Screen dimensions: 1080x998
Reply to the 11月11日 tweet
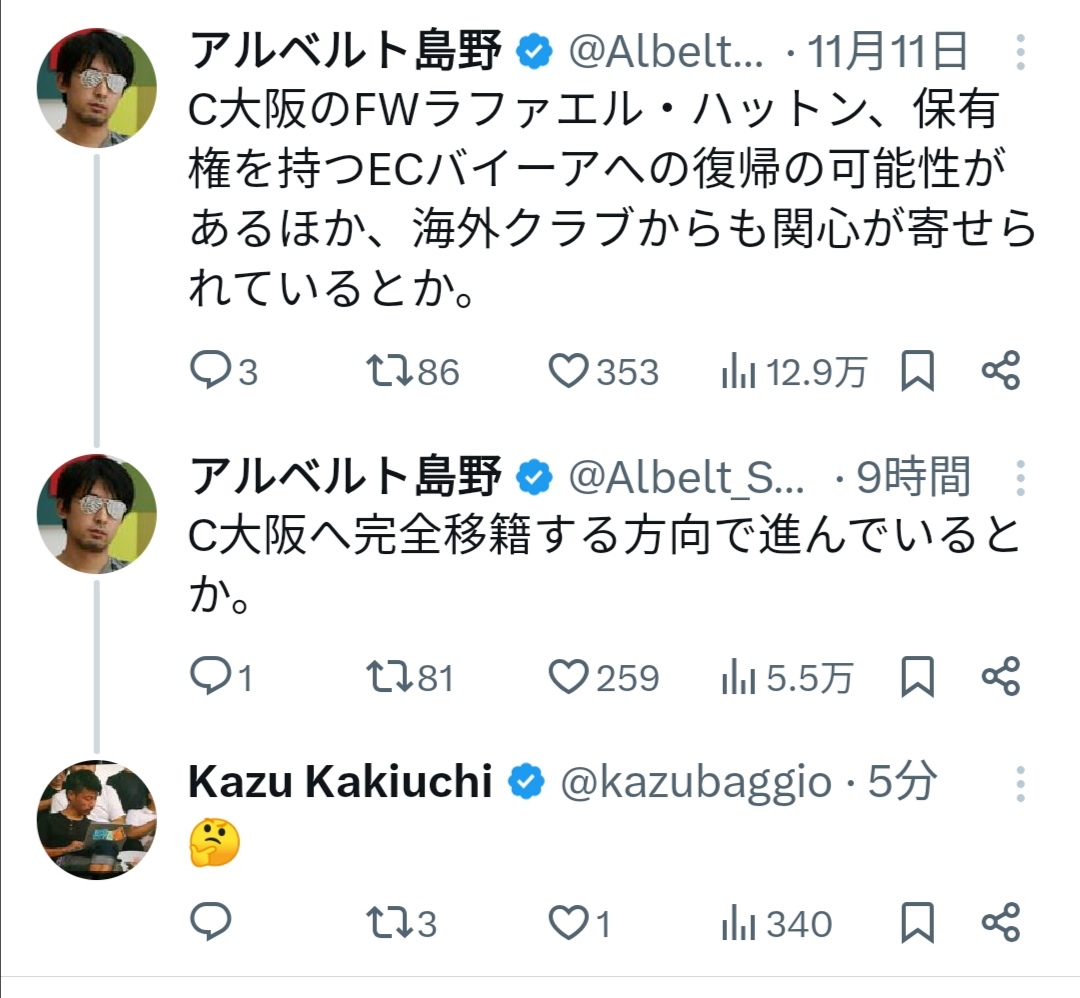point(210,372)
